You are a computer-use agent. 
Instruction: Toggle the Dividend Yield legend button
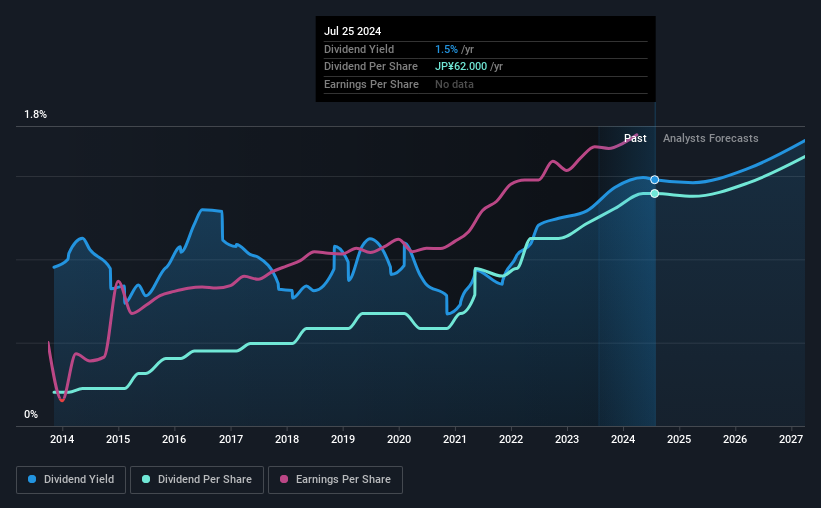[71, 480]
